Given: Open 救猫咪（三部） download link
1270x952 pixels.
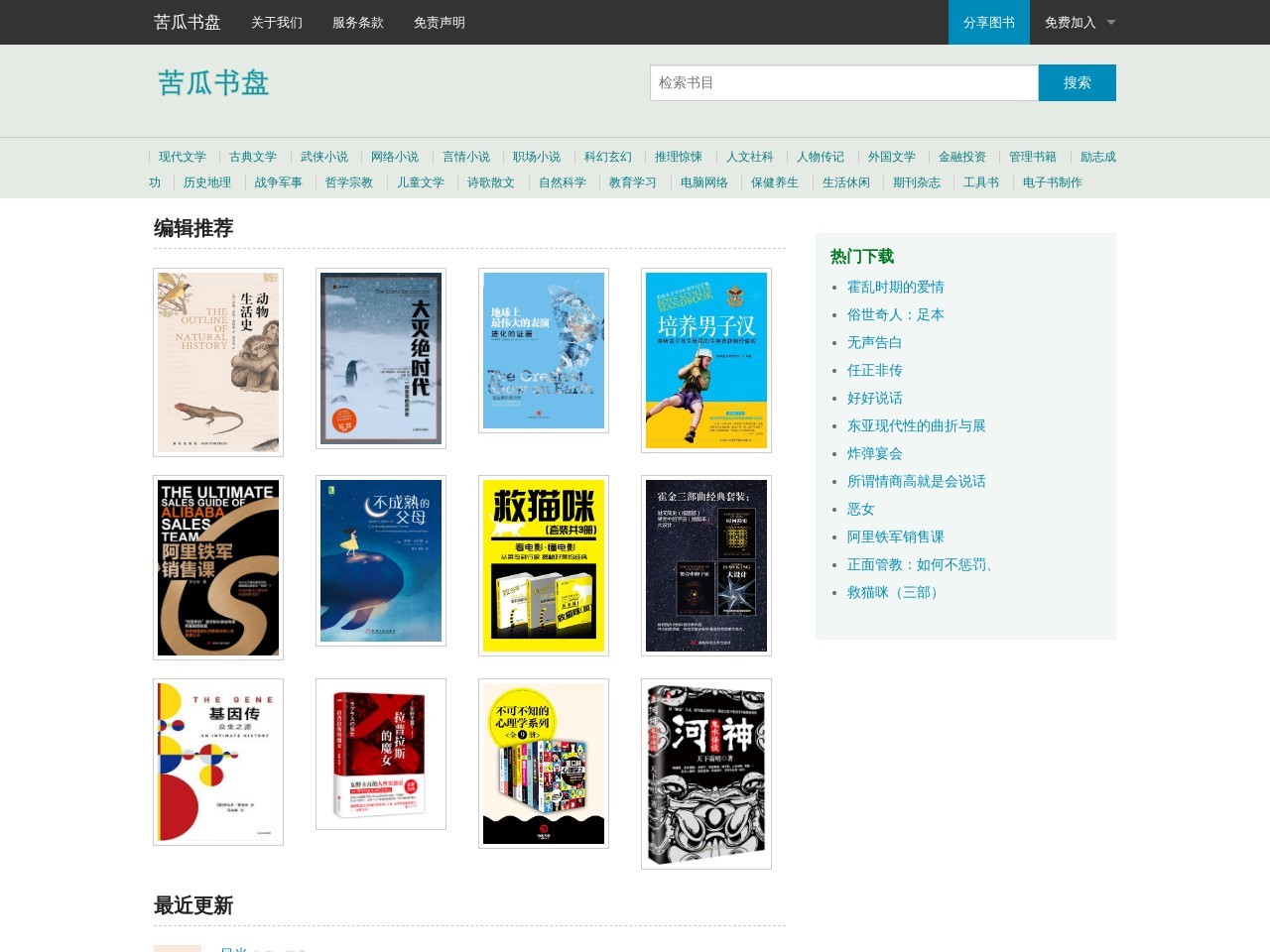Looking at the screenshot, I should (x=892, y=592).
